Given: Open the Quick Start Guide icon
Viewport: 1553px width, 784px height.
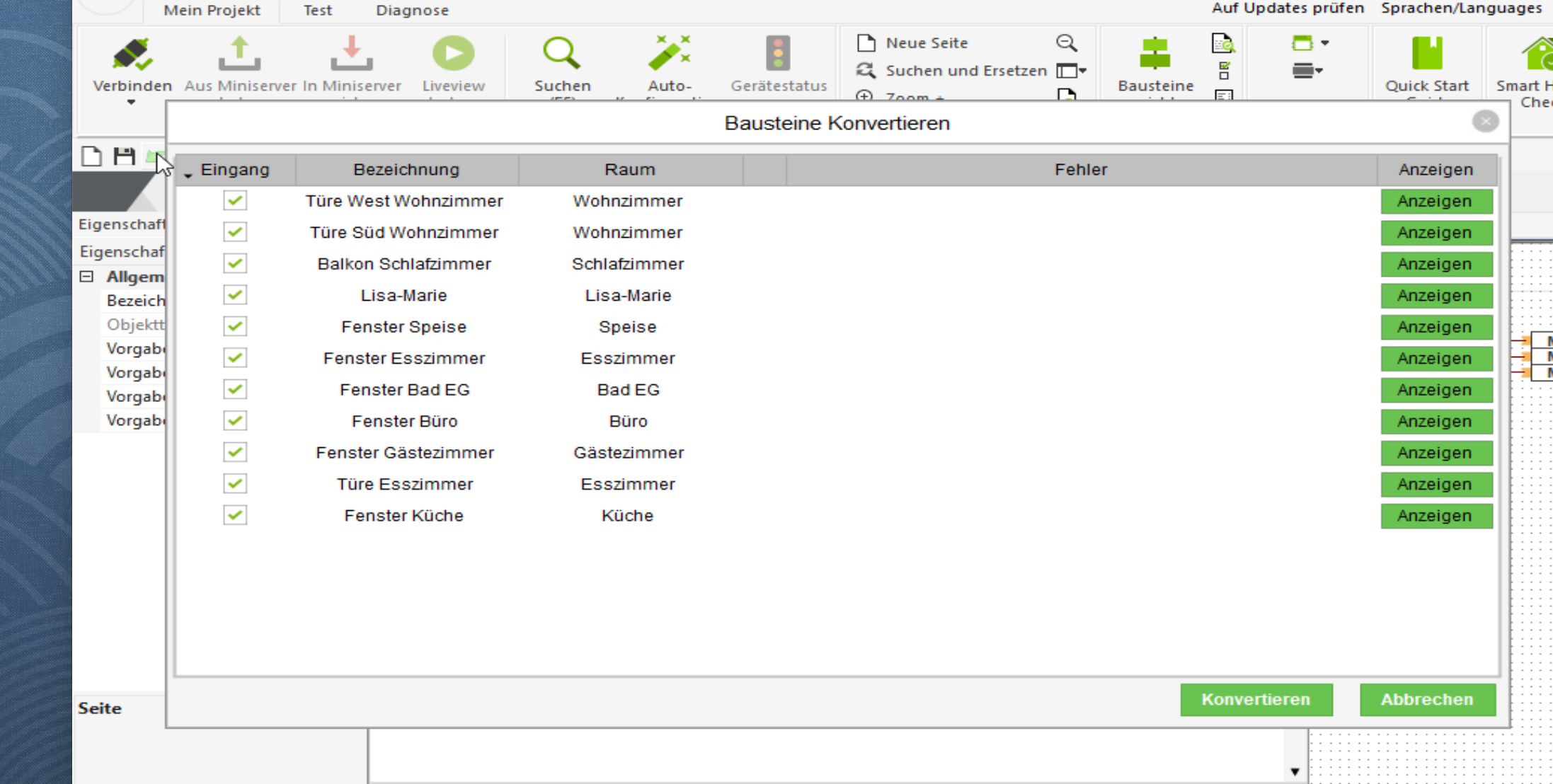Looking at the screenshot, I should pyautogui.click(x=1426, y=54).
